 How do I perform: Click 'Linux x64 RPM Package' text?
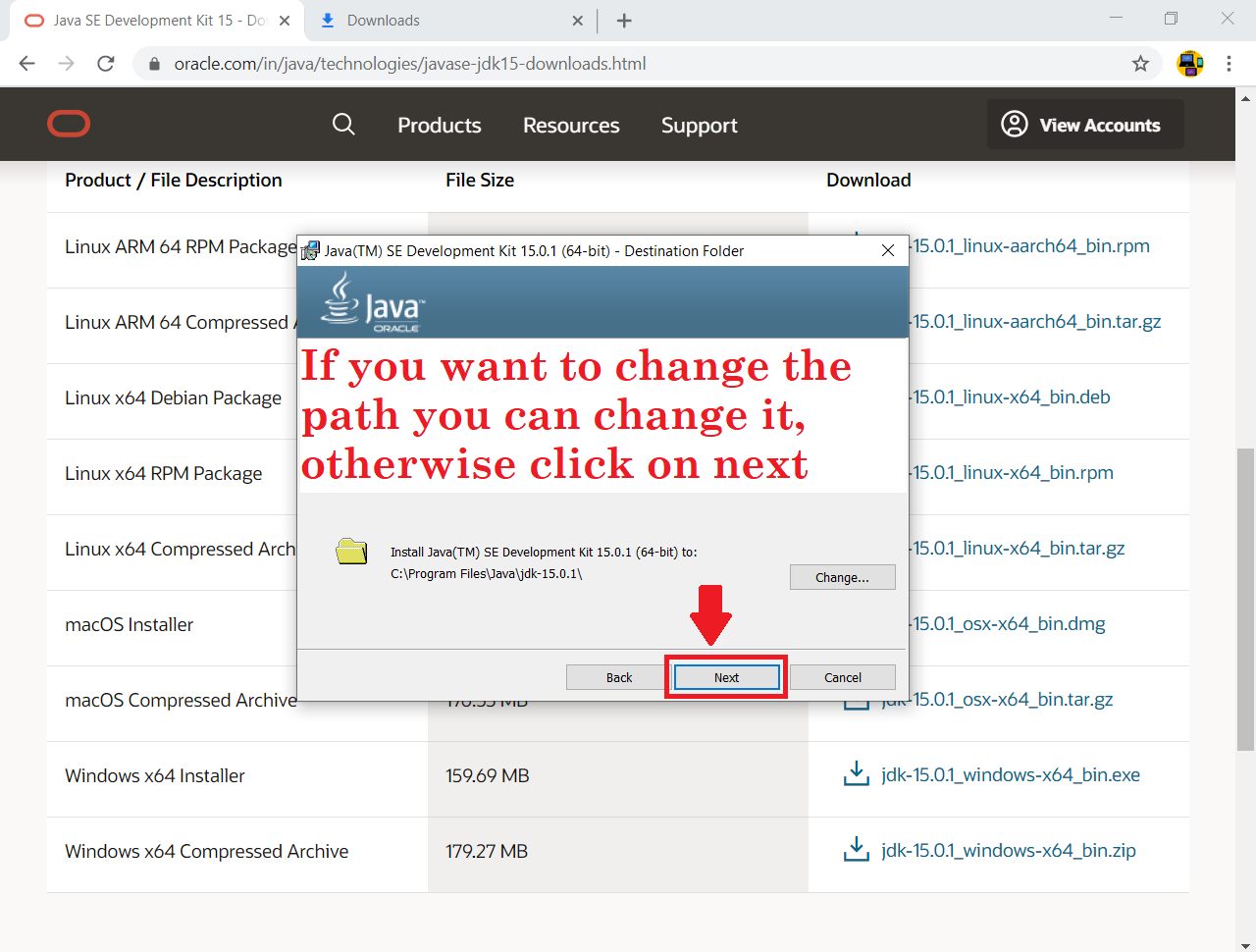click(x=164, y=473)
